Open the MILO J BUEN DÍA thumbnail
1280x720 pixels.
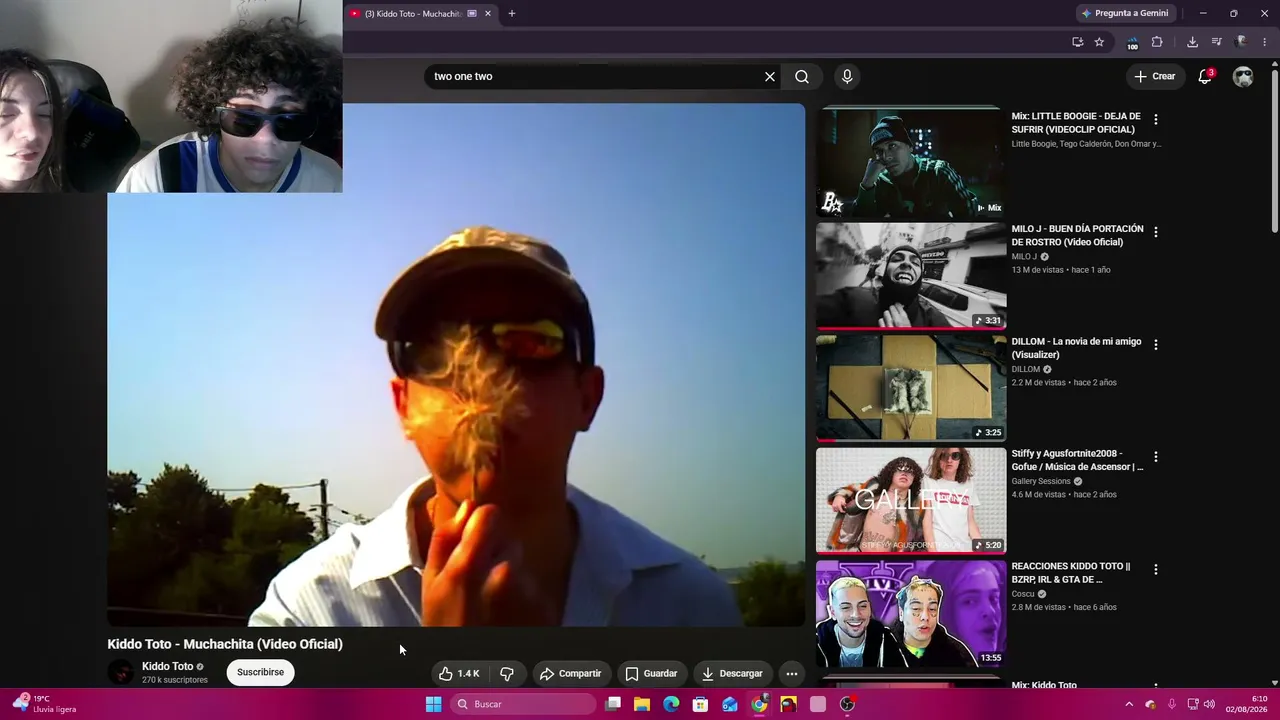click(x=910, y=276)
